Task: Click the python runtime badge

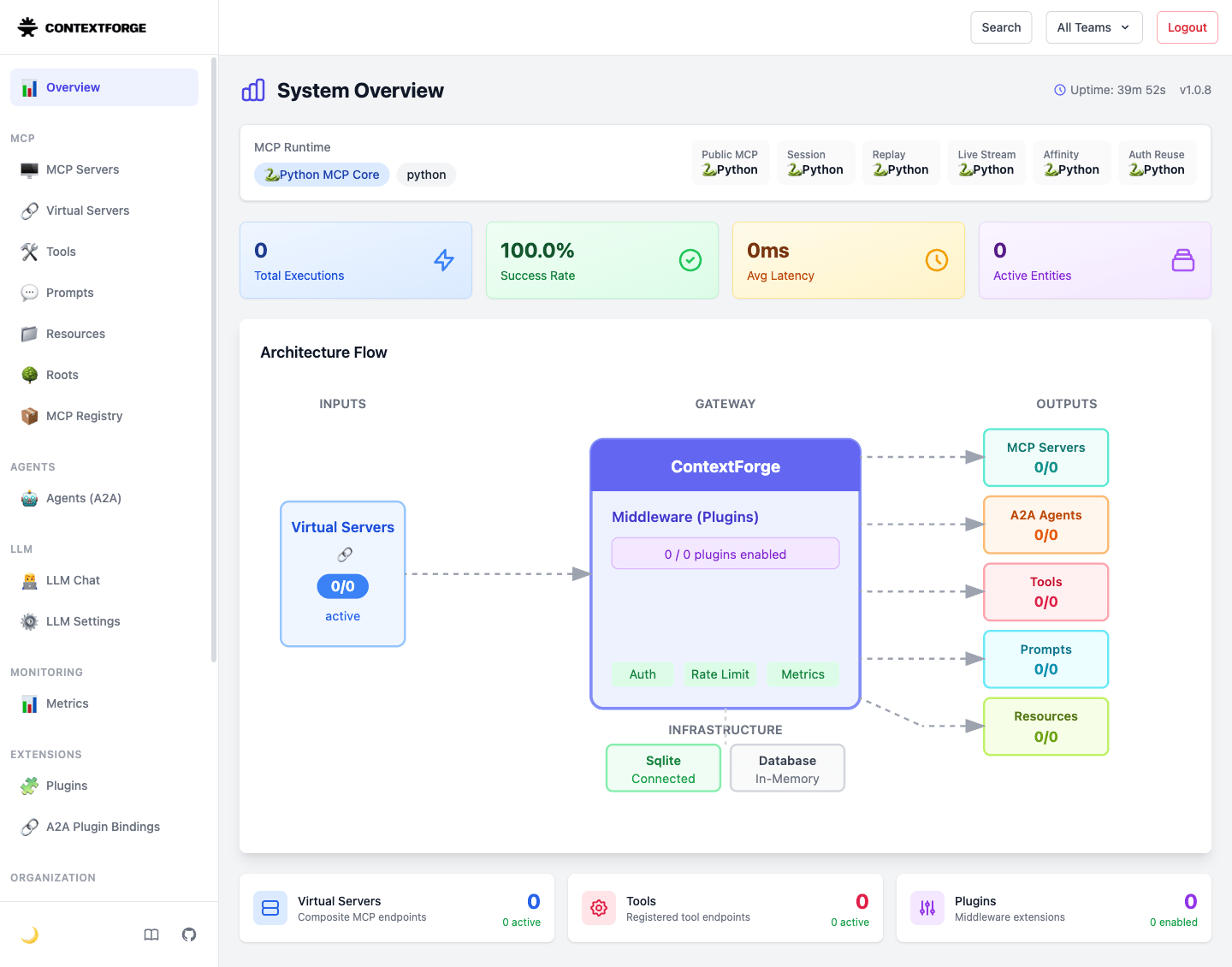Action: [426, 175]
